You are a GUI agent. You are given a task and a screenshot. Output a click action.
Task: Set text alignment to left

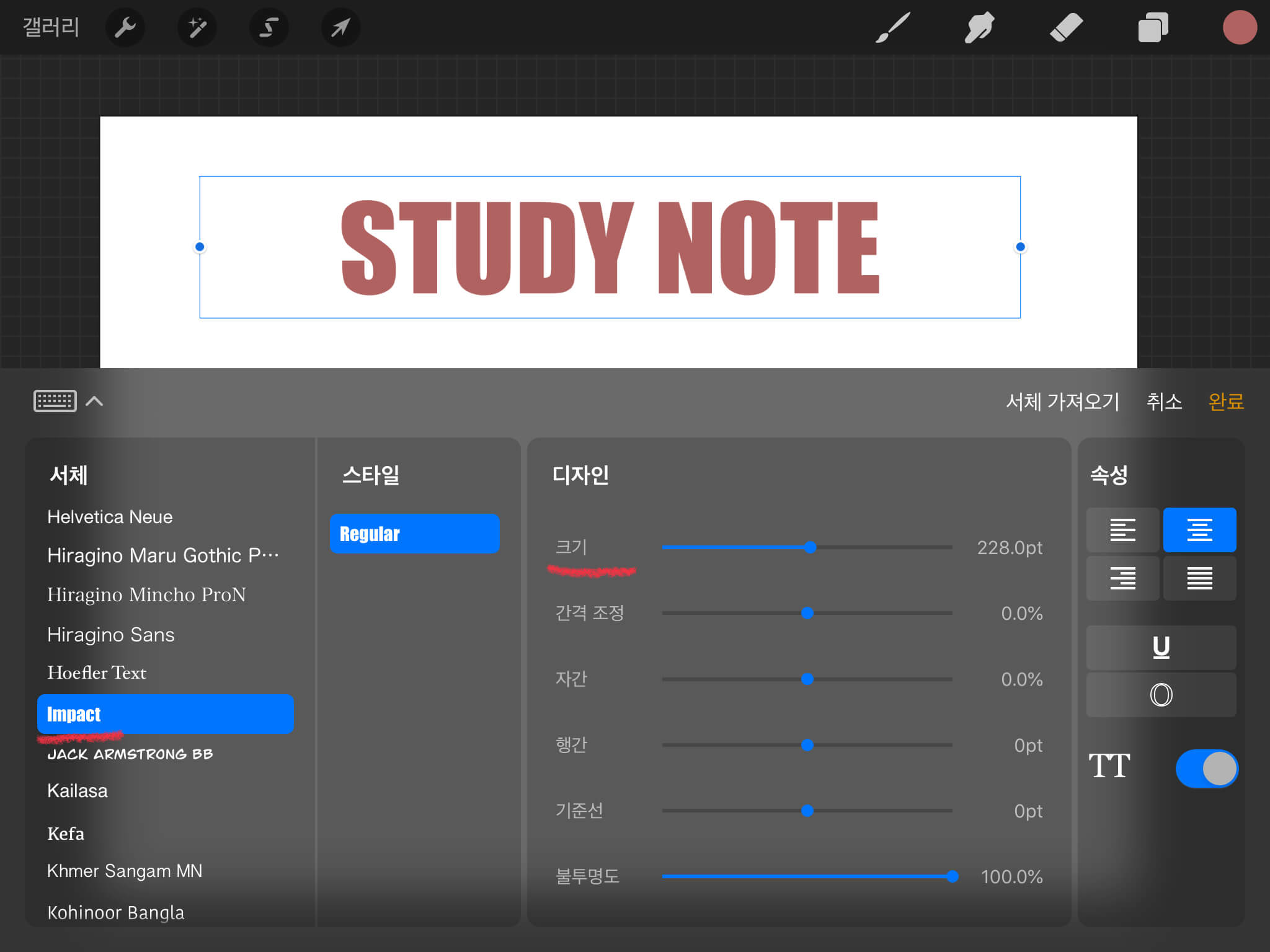pyautogui.click(x=1122, y=530)
